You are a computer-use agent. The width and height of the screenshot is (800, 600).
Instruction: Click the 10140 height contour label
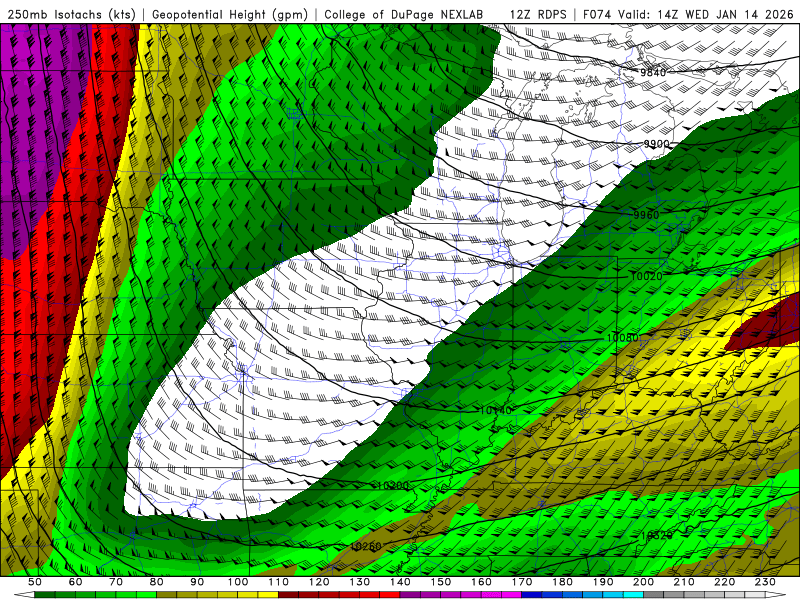click(x=495, y=410)
